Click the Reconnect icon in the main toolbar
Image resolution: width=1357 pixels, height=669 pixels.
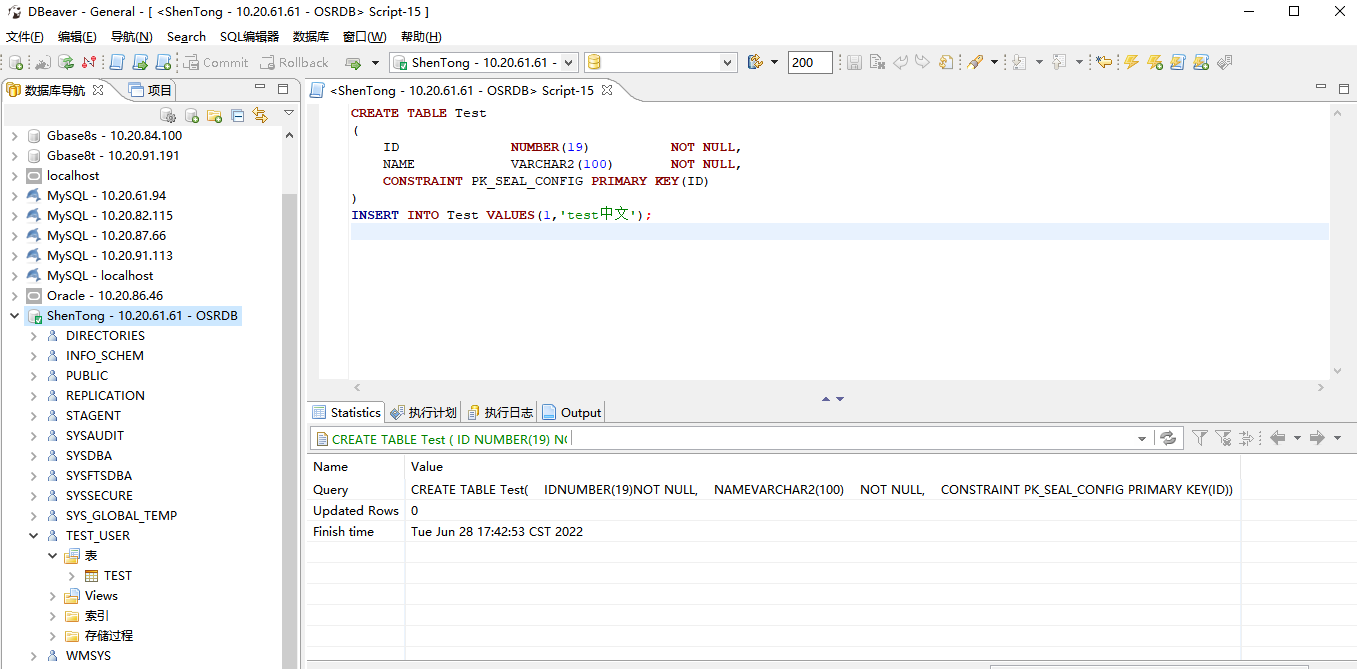[66, 62]
